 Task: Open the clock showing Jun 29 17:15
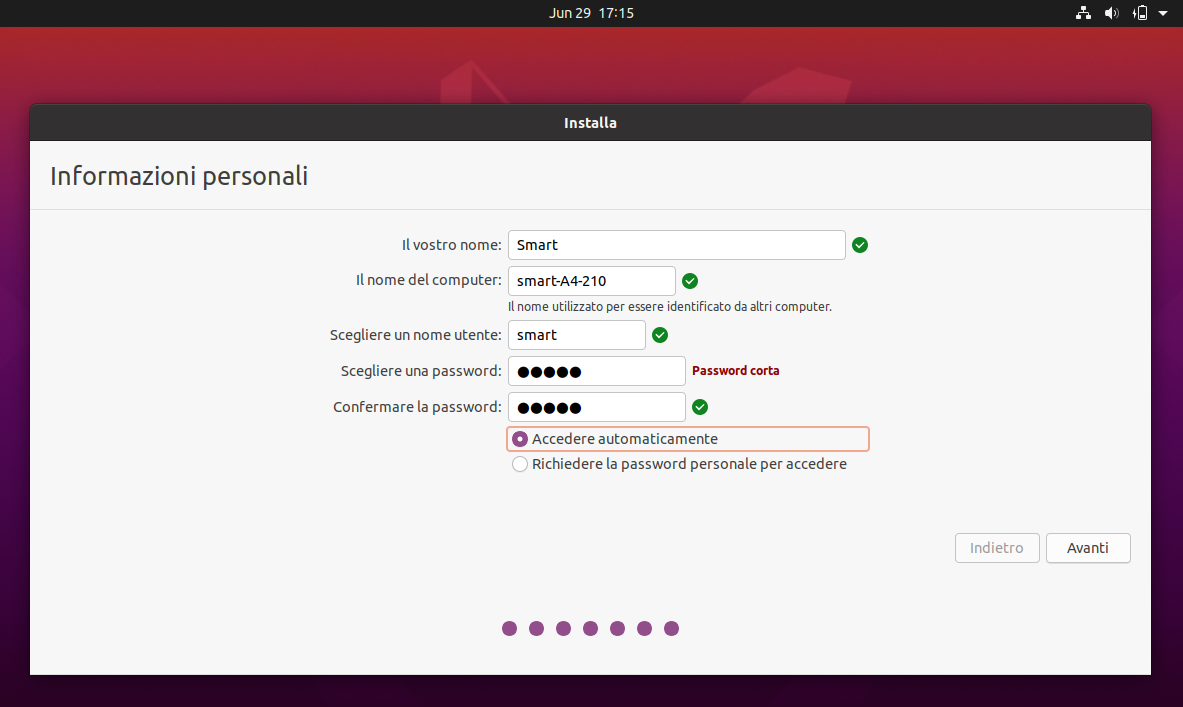point(591,13)
